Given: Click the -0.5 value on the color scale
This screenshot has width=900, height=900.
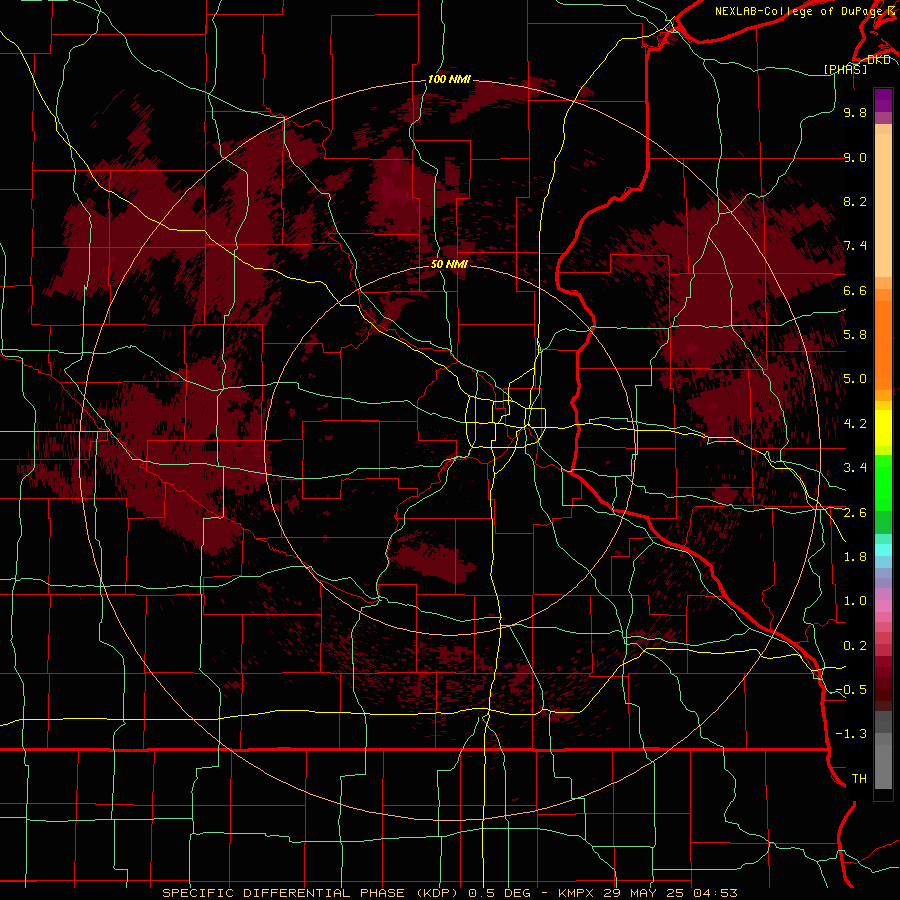Looking at the screenshot, I should point(851,690).
